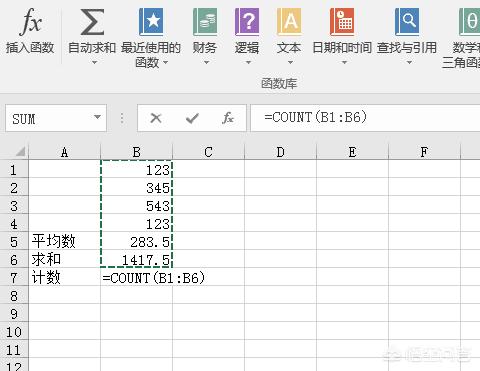Click cell A6 labeled 求和
Image resolution: width=480 pixels, height=371 pixels.
[64, 260]
